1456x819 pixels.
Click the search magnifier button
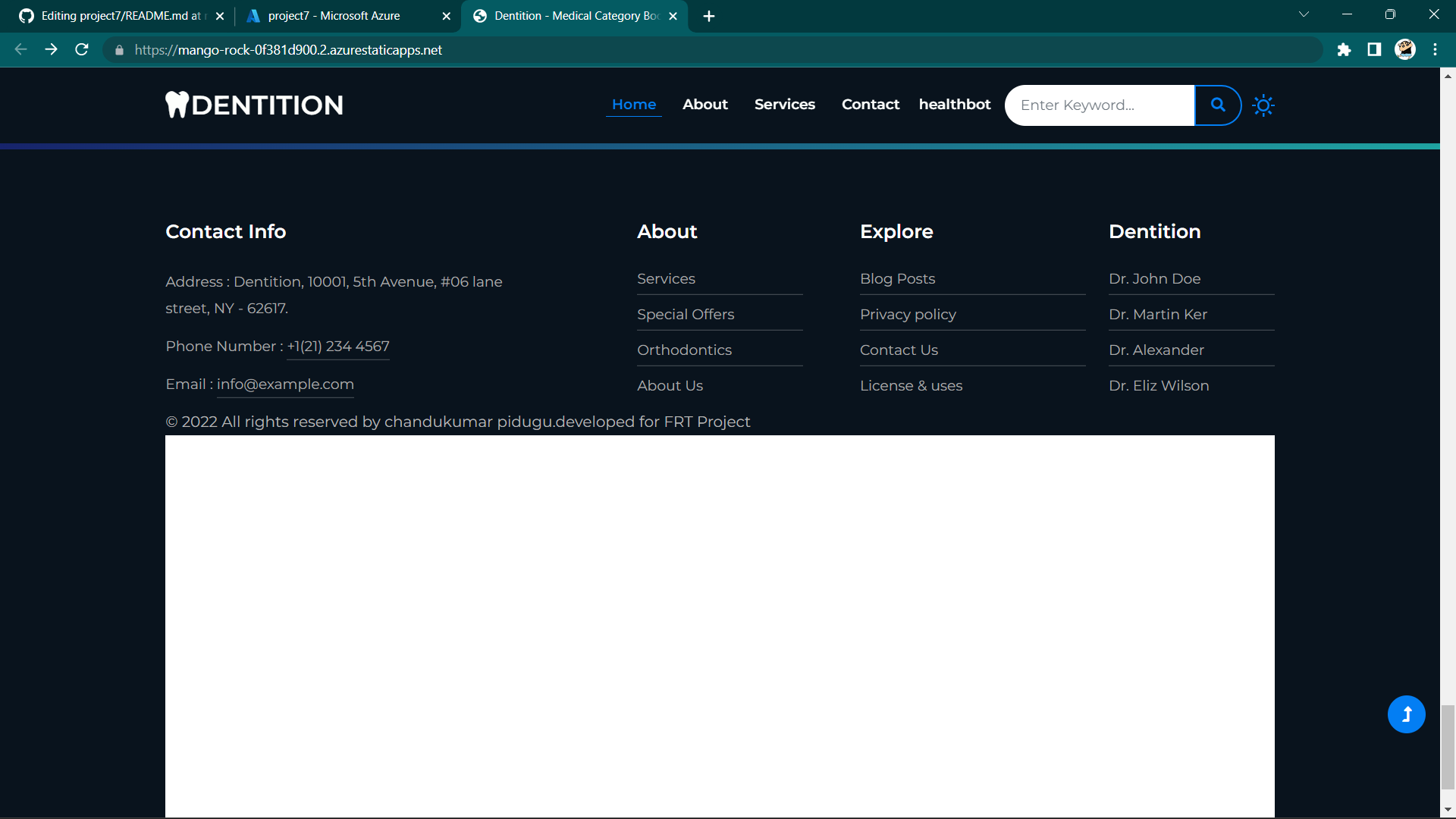point(1217,105)
